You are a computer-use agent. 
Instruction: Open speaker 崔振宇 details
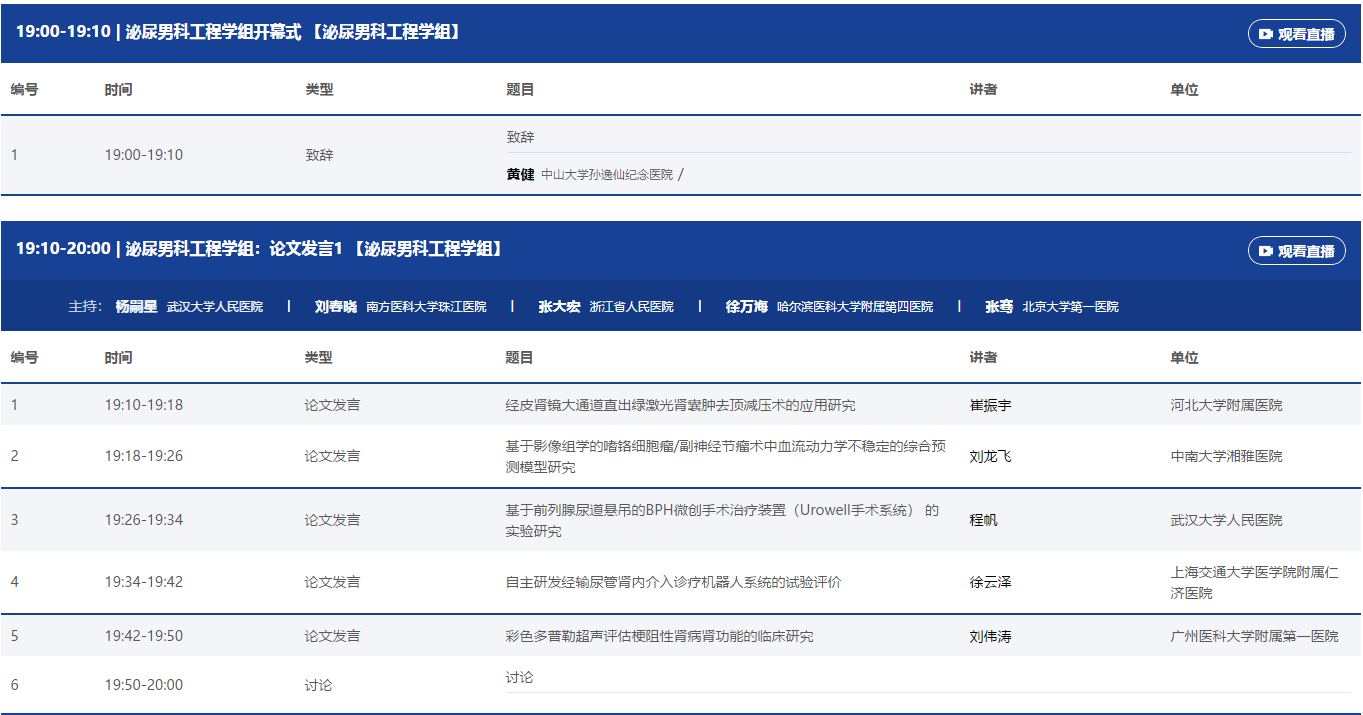(x=990, y=406)
